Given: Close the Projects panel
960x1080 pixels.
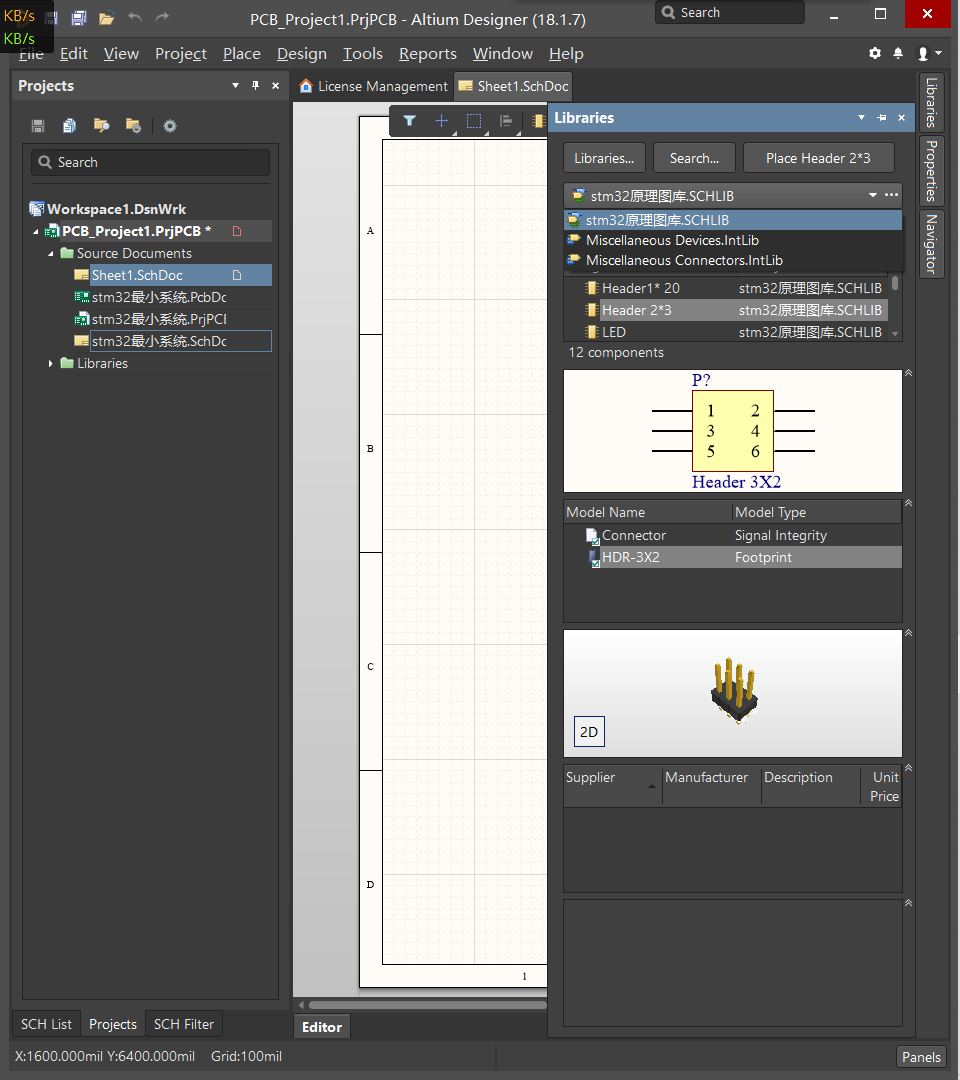Looking at the screenshot, I should (x=275, y=85).
